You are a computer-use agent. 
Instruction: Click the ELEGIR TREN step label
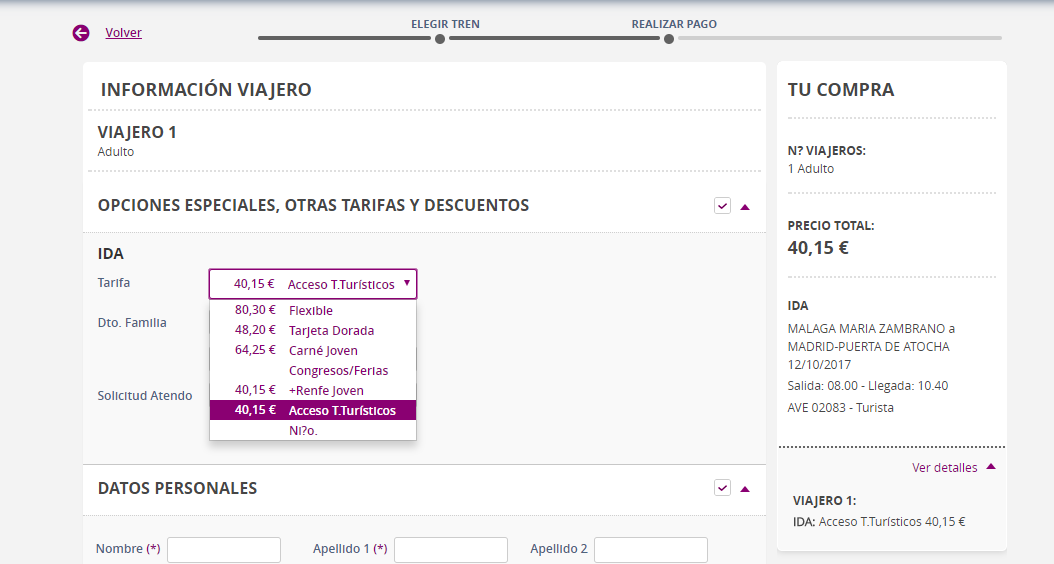pos(445,24)
